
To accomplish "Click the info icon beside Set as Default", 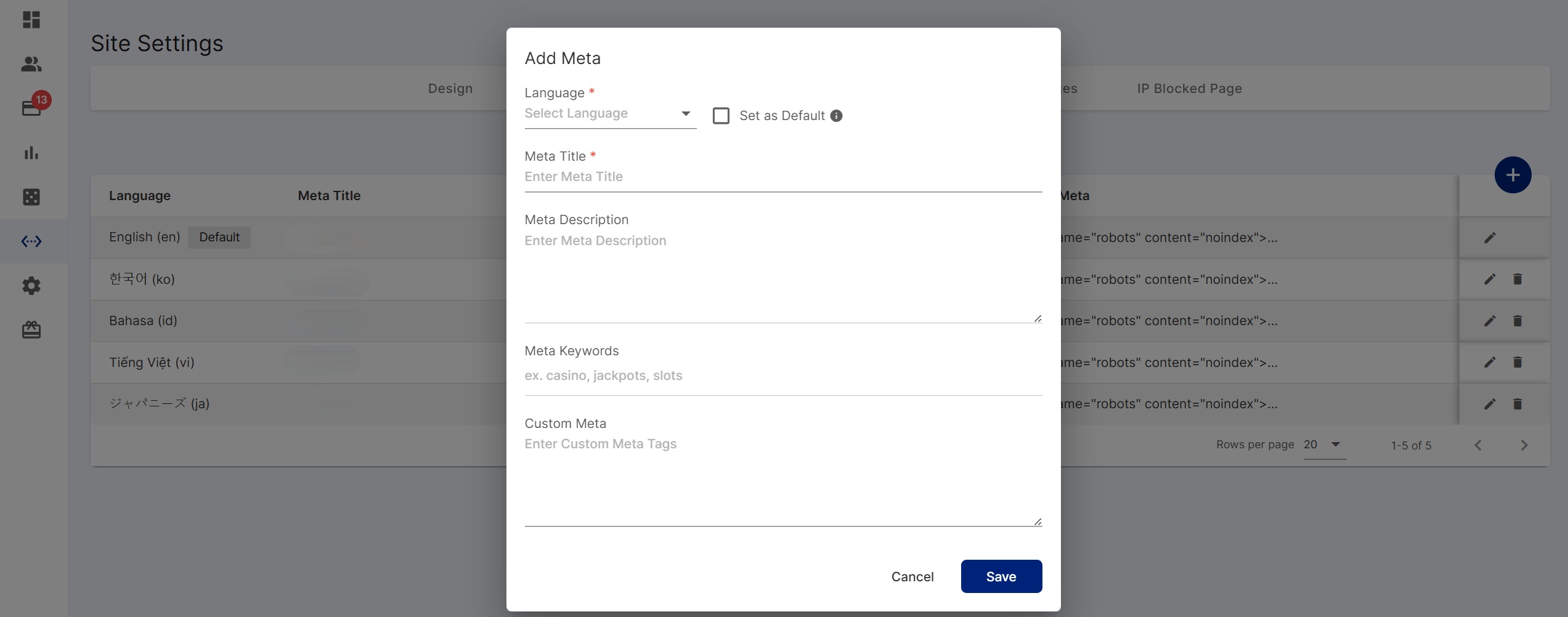I will pyautogui.click(x=836, y=116).
